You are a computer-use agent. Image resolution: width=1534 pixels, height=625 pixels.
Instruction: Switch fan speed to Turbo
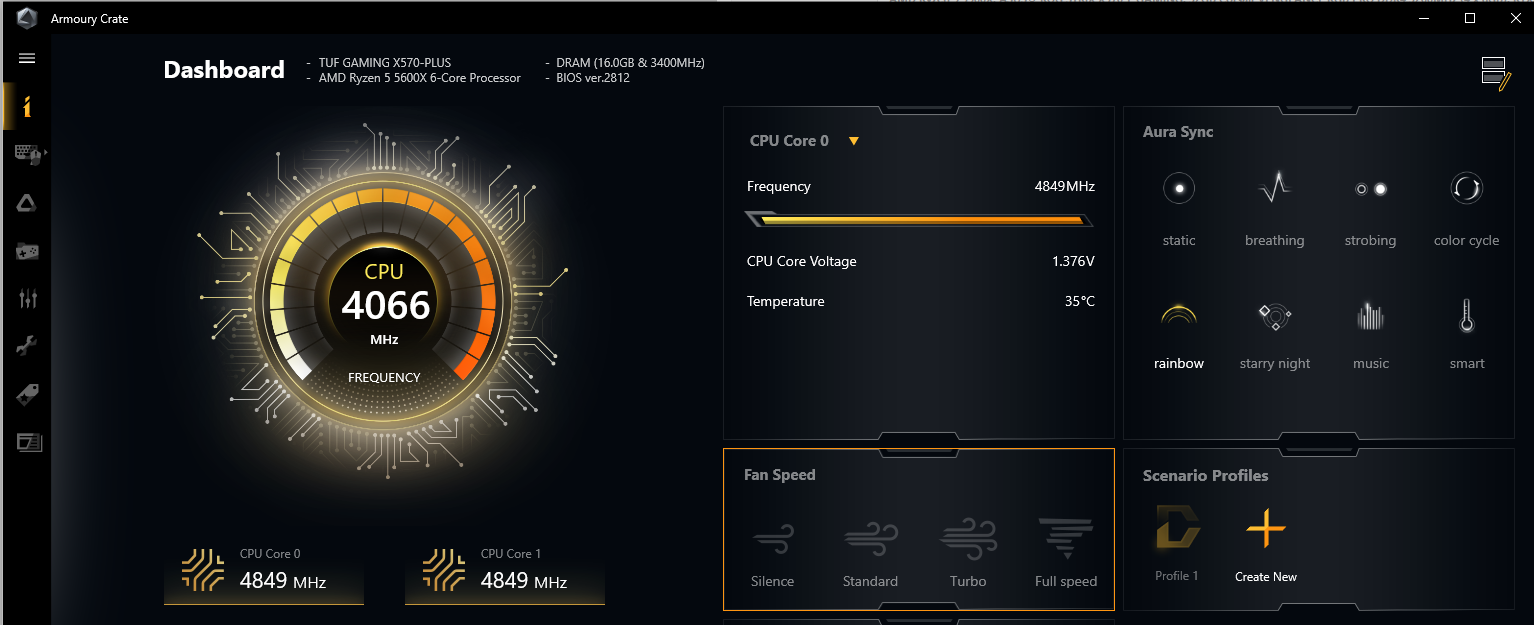point(968,554)
